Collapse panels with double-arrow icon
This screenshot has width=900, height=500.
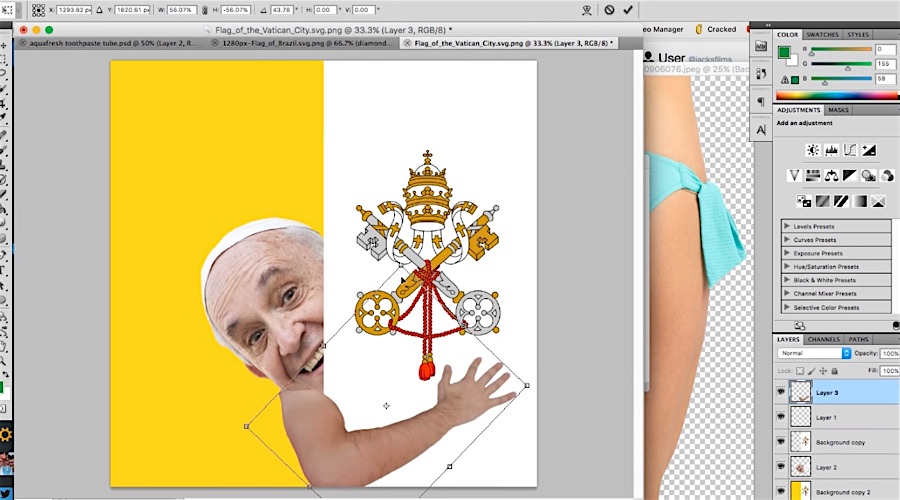pyautogui.click(x=768, y=25)
